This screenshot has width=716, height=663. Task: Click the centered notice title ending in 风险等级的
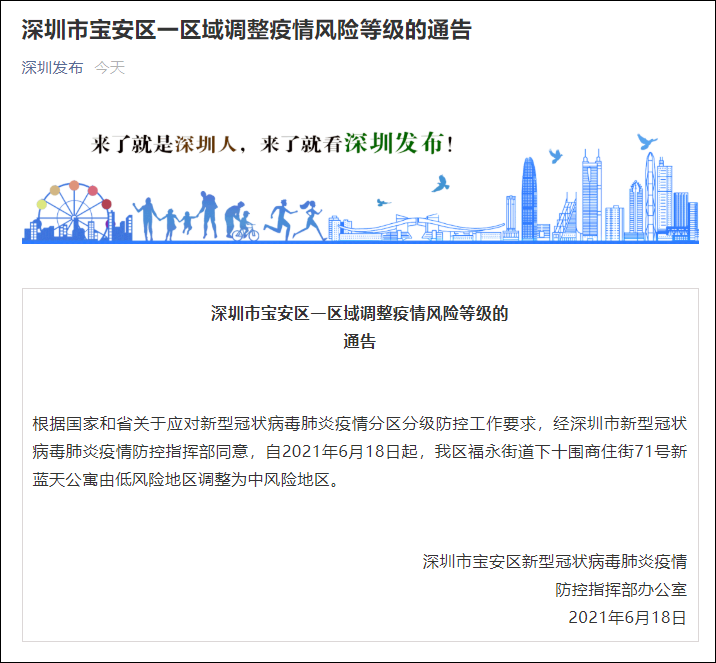[359, 314]
